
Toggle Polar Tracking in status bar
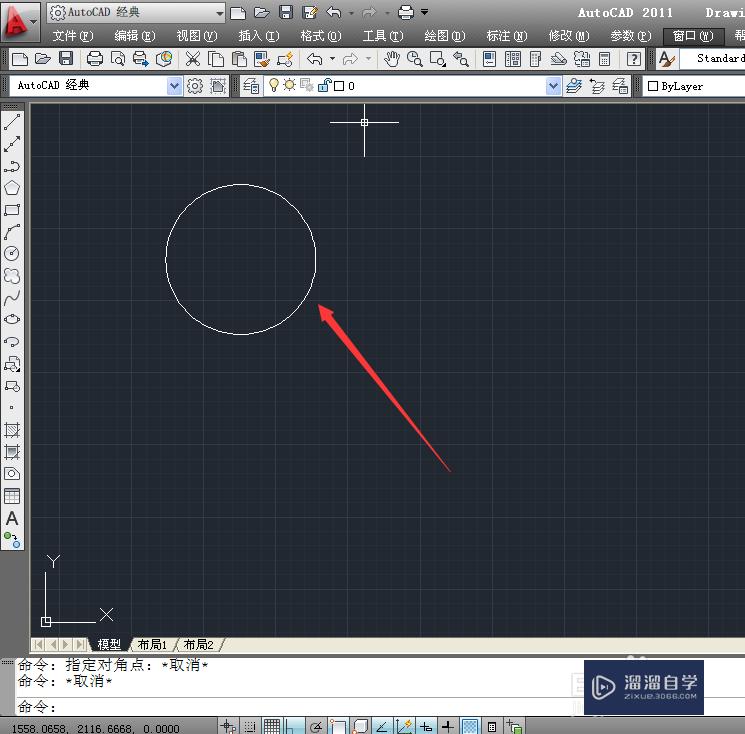pyautogui.click(x=316, y=726)
